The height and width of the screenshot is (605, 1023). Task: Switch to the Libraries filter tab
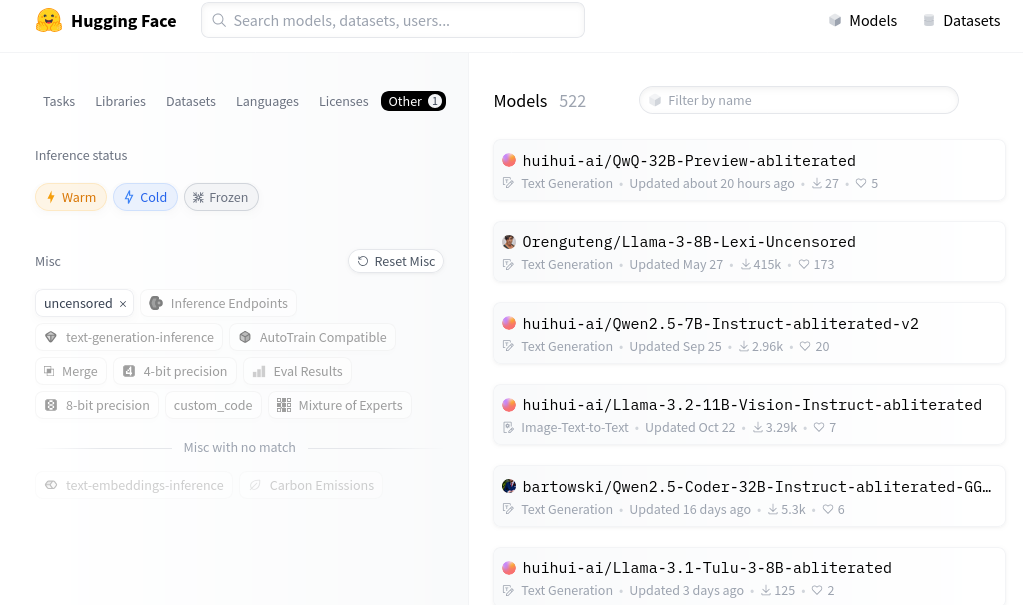coord(120,101)
